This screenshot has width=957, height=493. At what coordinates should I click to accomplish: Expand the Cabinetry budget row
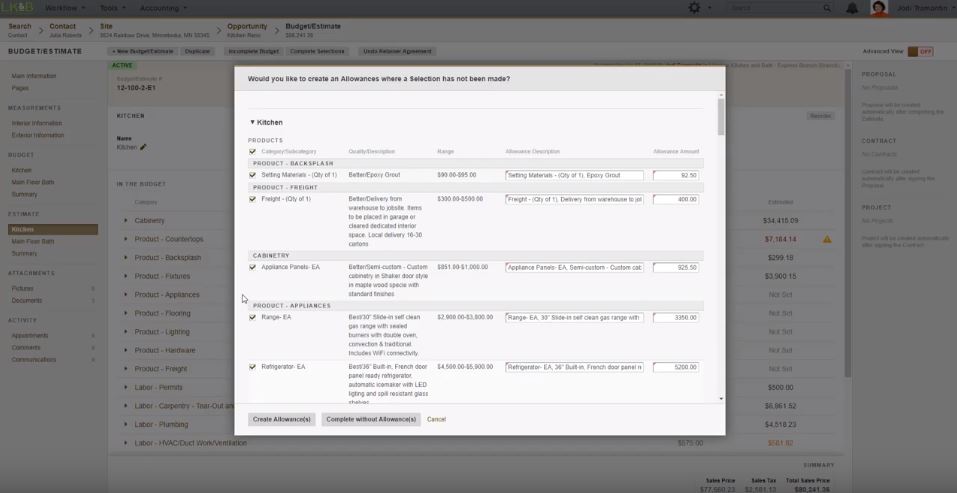pos(126,220)
